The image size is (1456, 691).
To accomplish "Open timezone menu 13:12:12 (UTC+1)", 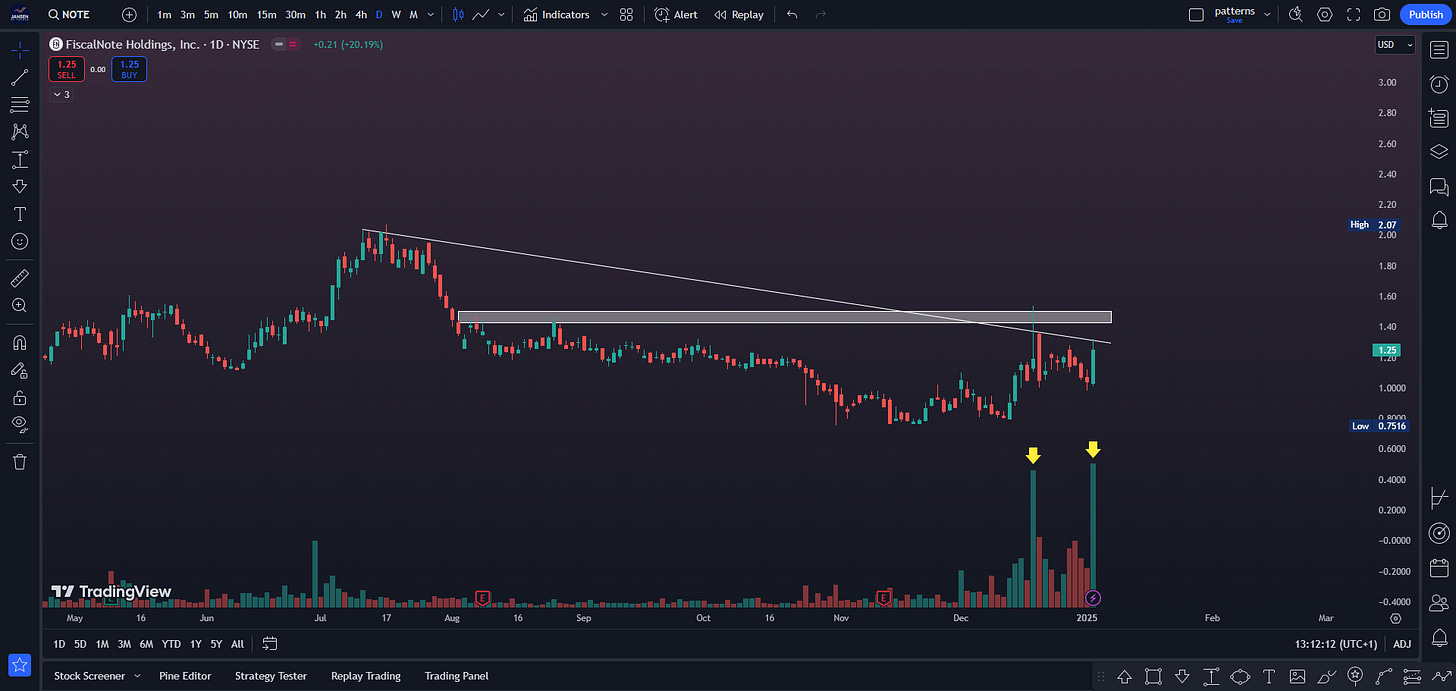I will (1337, 644).
